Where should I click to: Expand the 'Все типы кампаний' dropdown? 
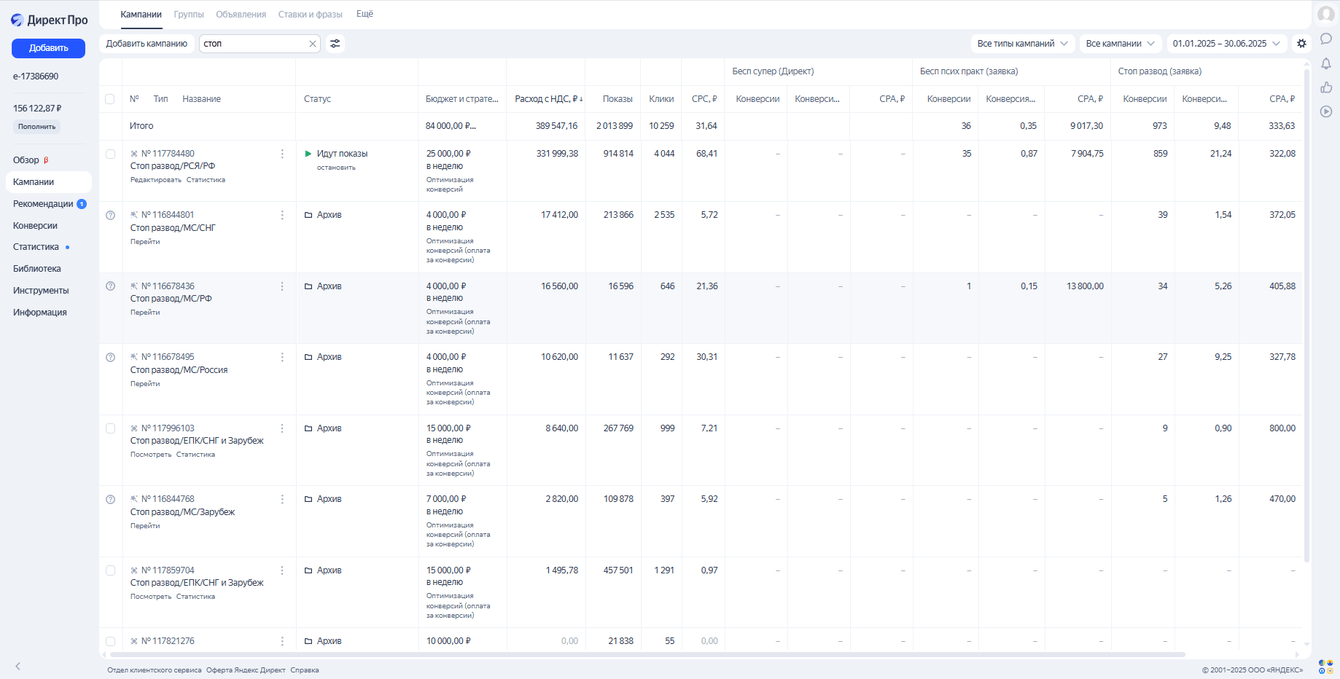(x=1022, y=44)
